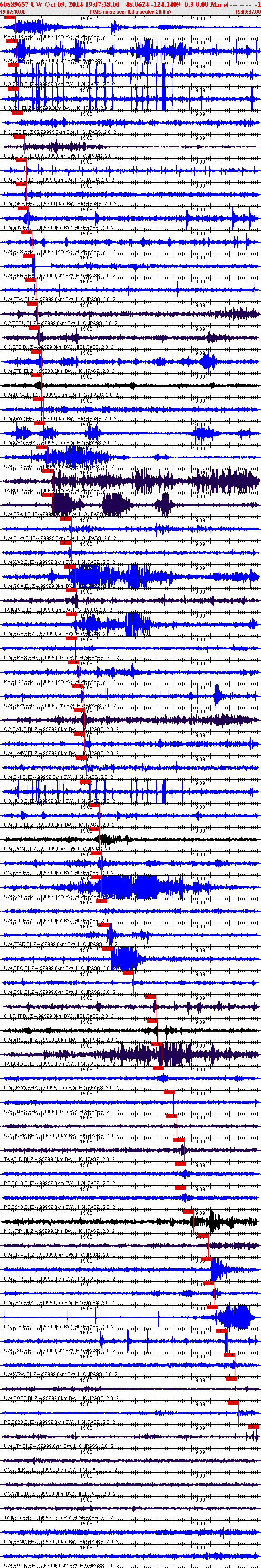Select the UW BHW EHZ station label
The width and height of the screenshot is (261, 1568).
coord(60,538)
